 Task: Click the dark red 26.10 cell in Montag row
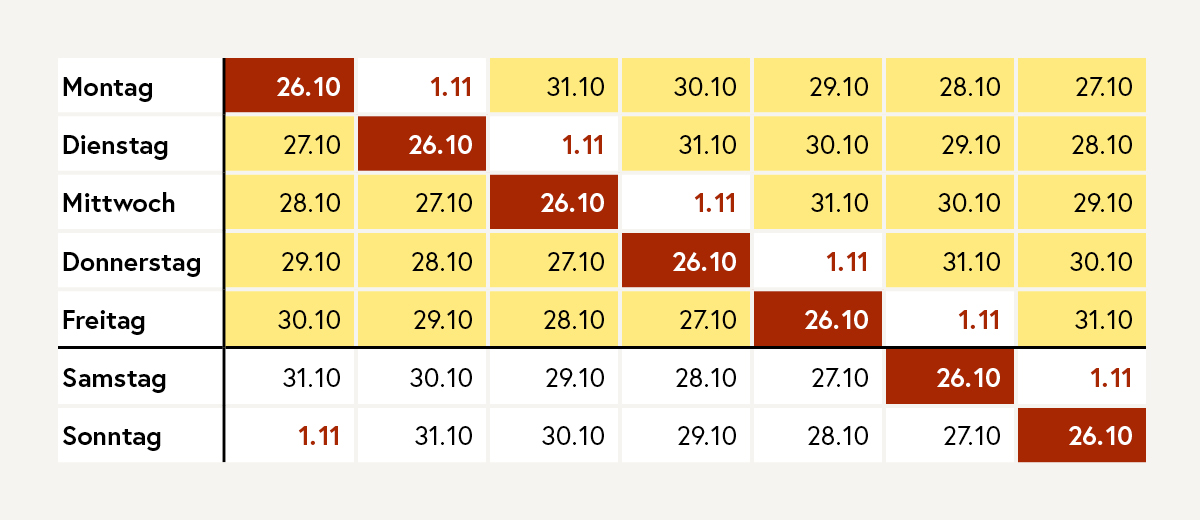pos(289,86)
